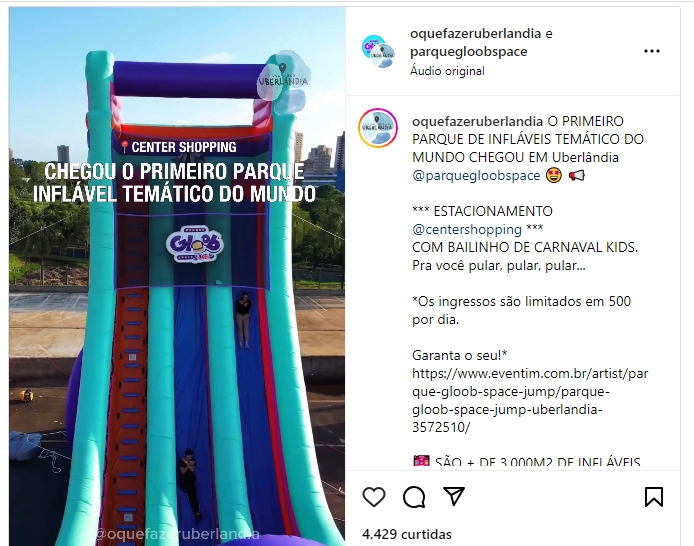Open the three-dot more options menu
The width and height of the screenshot is (694, 546).
652,51
